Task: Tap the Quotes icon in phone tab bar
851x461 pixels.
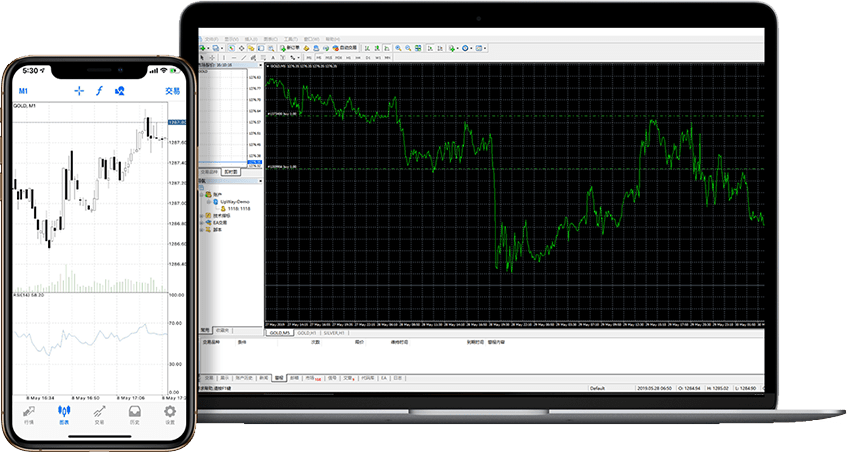Action: [x=28, y=414]
